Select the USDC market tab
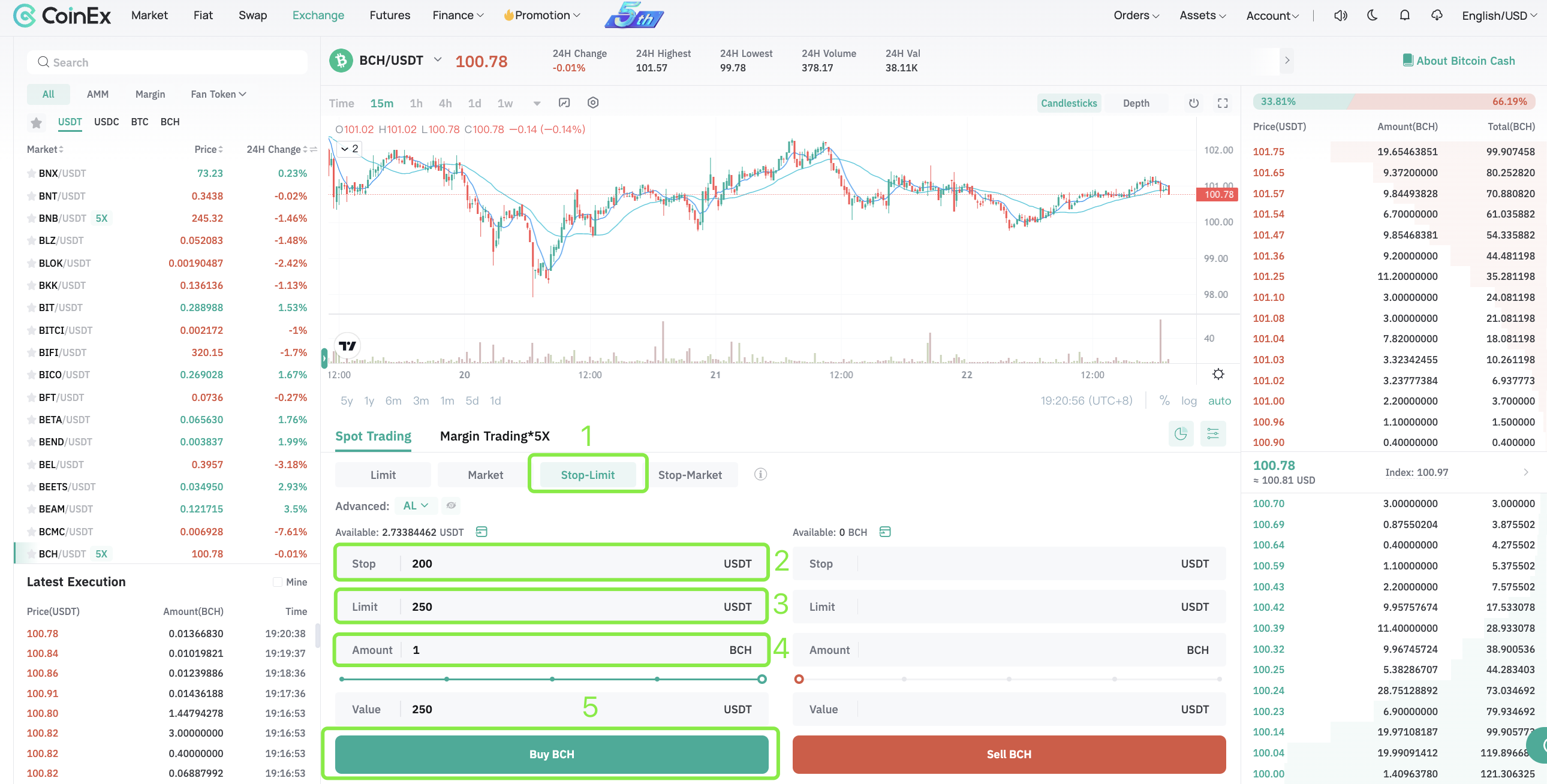Image resolution: width=1547 pixels, height=784 pixels. [106, 122]
